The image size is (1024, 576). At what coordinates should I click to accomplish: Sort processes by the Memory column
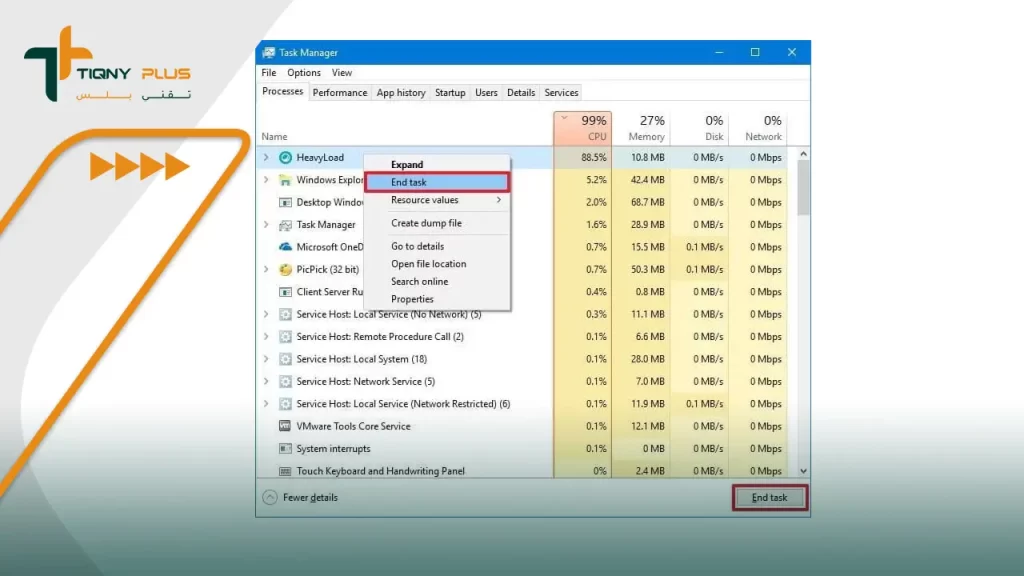[x=641, y=128]
